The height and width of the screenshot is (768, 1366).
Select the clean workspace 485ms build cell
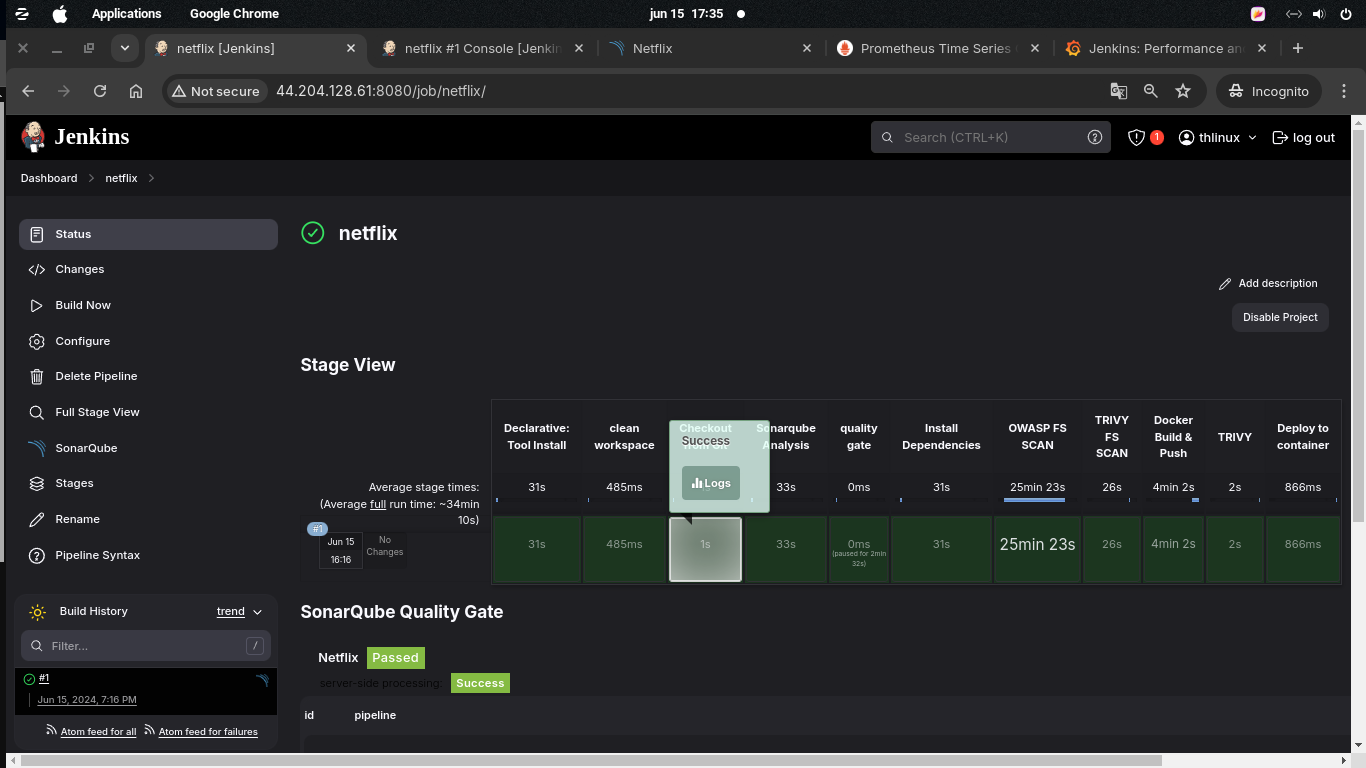(x=624, y=549)
